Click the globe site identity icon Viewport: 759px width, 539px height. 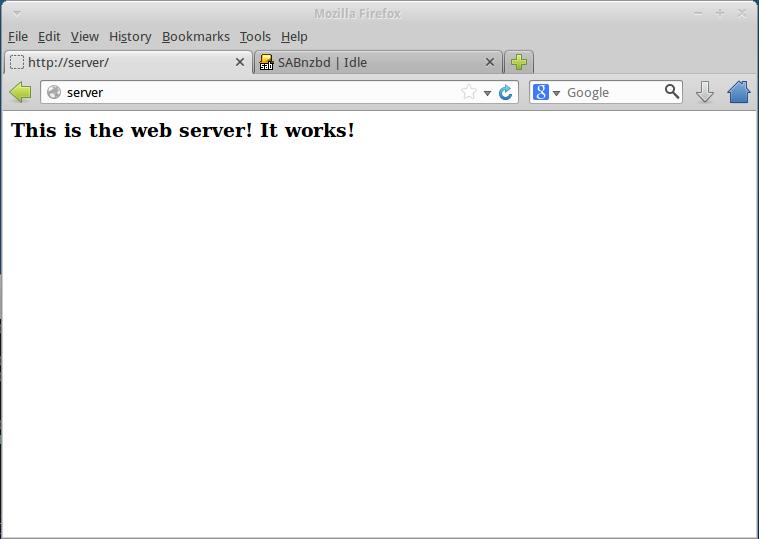[x=54, y=92]
